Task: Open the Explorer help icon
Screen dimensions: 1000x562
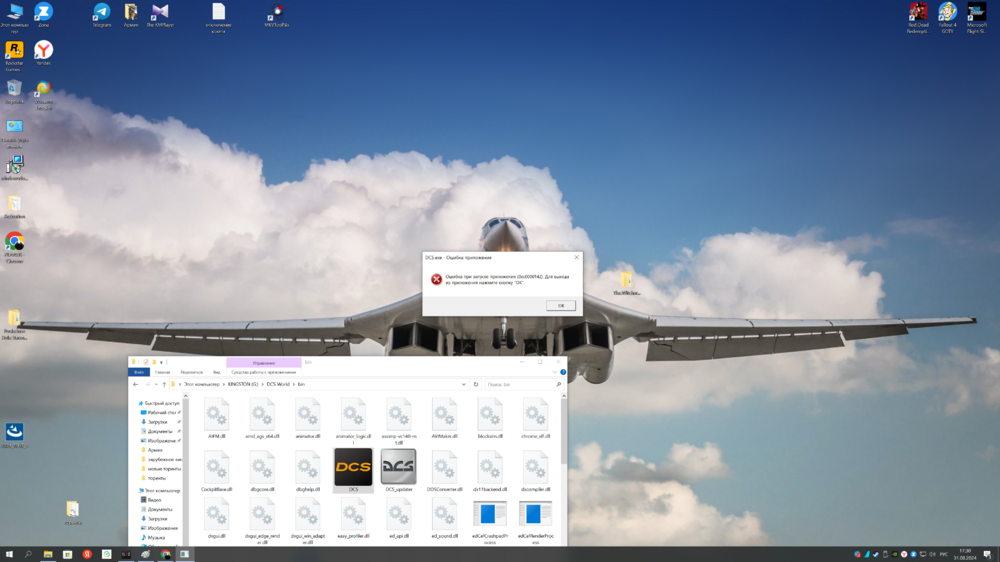Action: [x=562, y=372]
